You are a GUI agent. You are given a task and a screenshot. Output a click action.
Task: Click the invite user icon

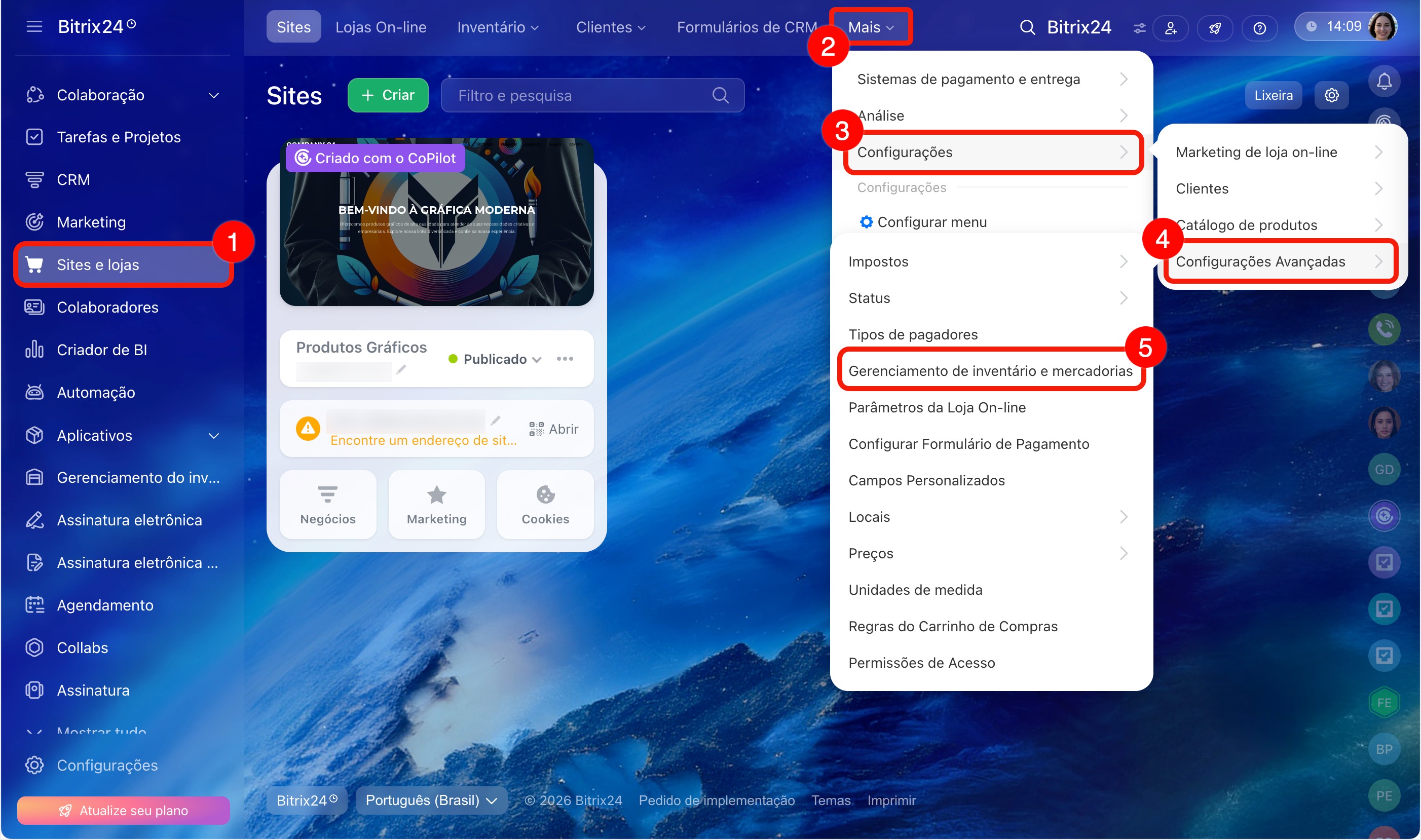point(1170,28)
